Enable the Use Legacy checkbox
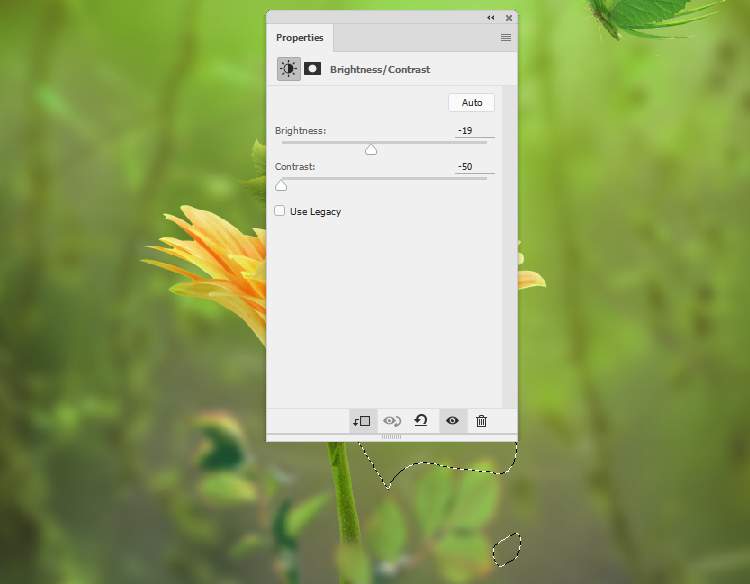The width and height of the screenshot is (750, 584). (280, 211)
